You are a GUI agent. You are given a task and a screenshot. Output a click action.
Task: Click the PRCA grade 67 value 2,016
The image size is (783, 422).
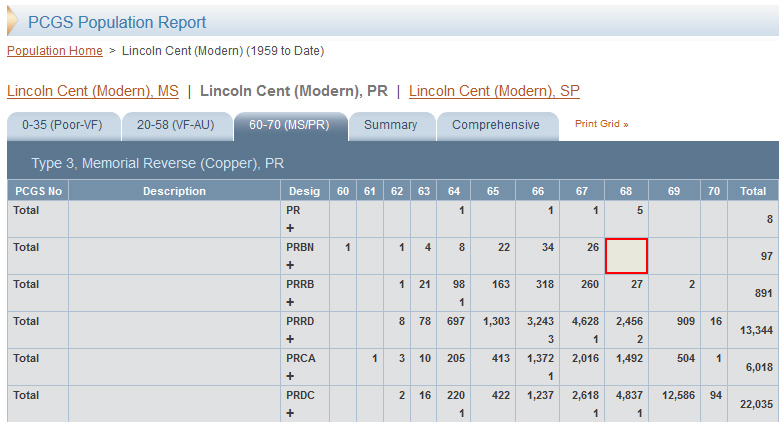pyautogui.click(x=585, y=358)
